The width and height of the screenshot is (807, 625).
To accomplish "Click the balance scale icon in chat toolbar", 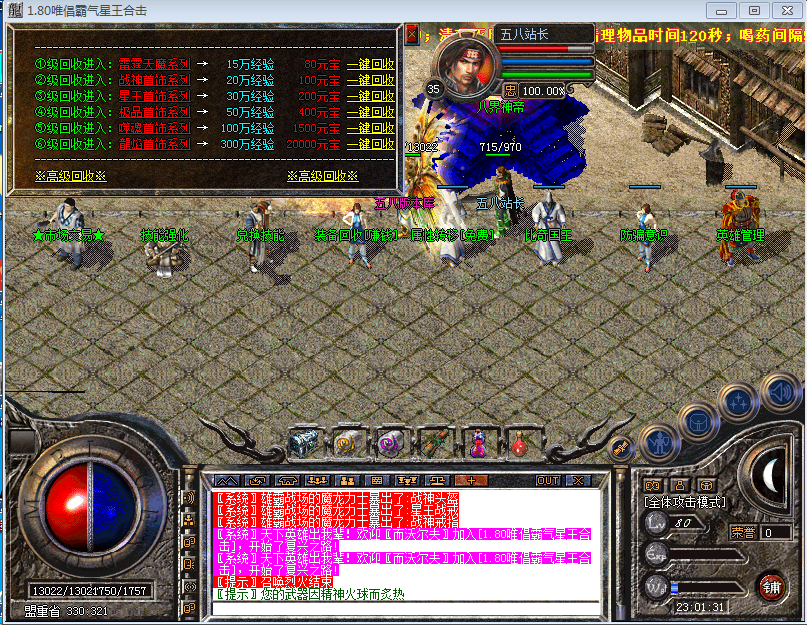I will (437, 481).
